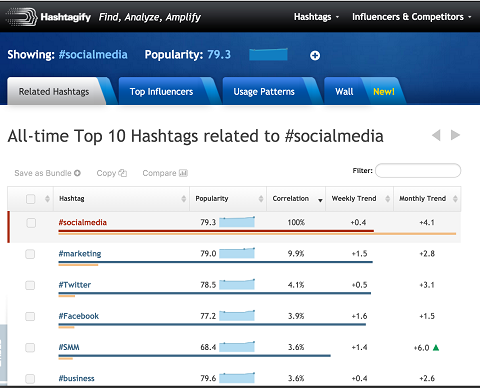Open the #Facebook hashtag link
The image size is (480, 388).
click(79, 316)
